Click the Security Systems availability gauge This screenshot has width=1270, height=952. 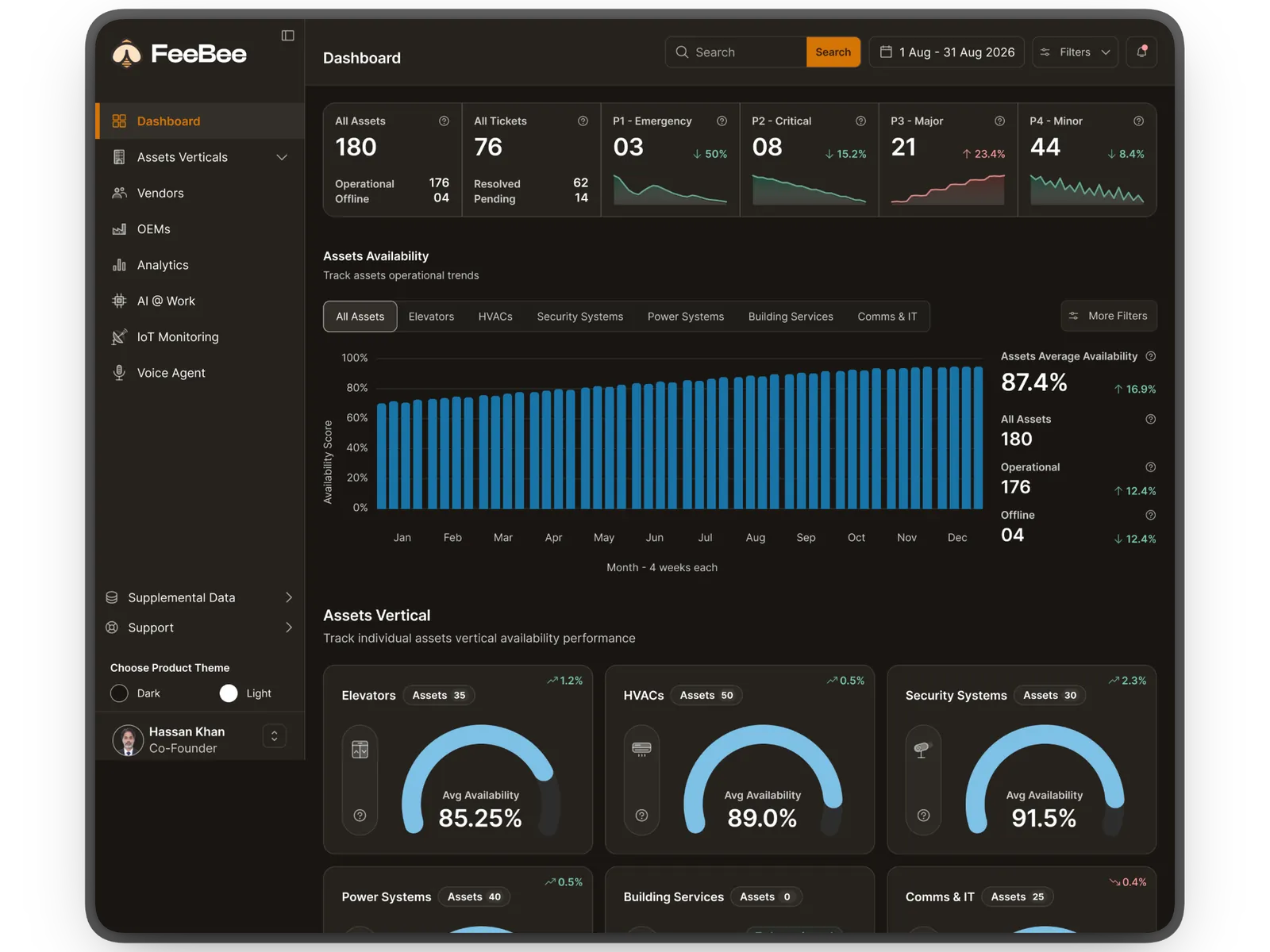pos(1044,780)
